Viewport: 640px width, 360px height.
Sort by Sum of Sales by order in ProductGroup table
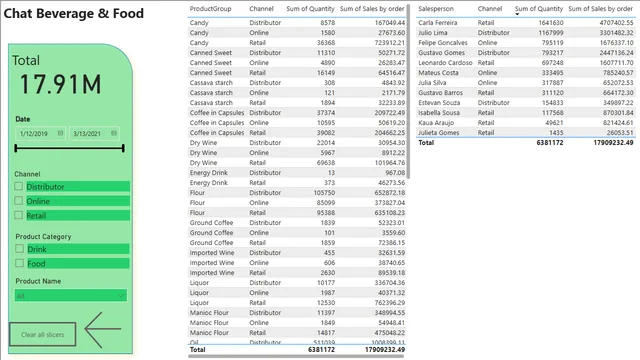click(x=372, y=9)
